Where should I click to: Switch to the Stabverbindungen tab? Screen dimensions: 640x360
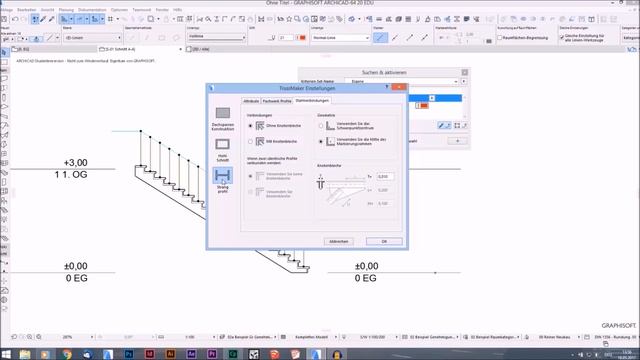[x=312, y=100]
